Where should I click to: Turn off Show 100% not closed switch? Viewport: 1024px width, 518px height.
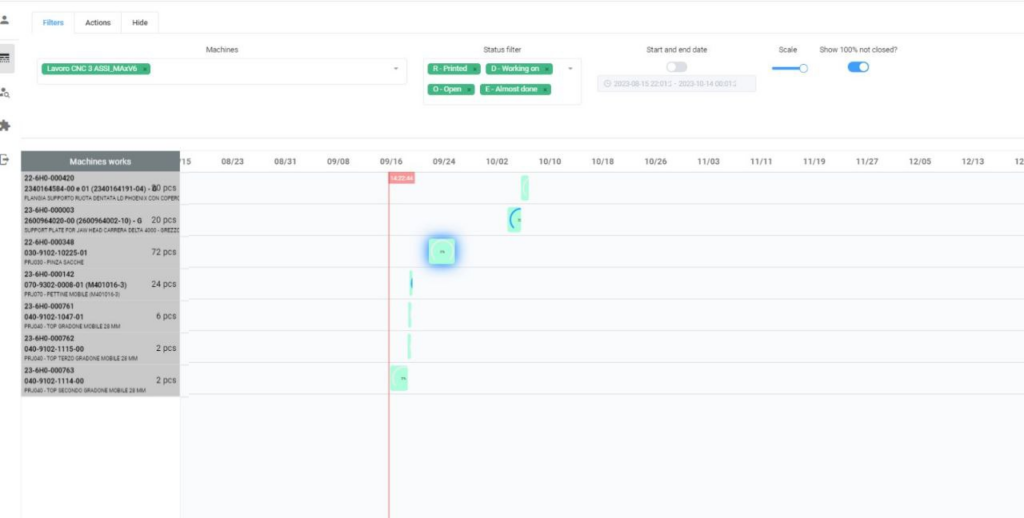[x=858, y=67]
